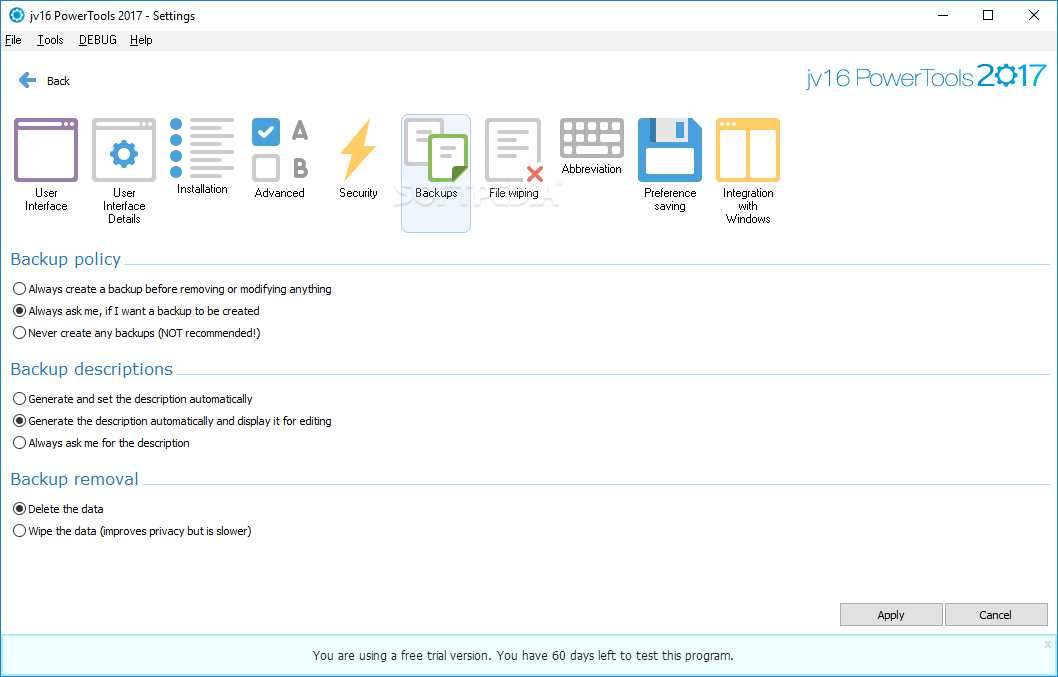This screenshot has height=677, width=1058.
Task: Open the File menu
Action: [x=13, y=40]
